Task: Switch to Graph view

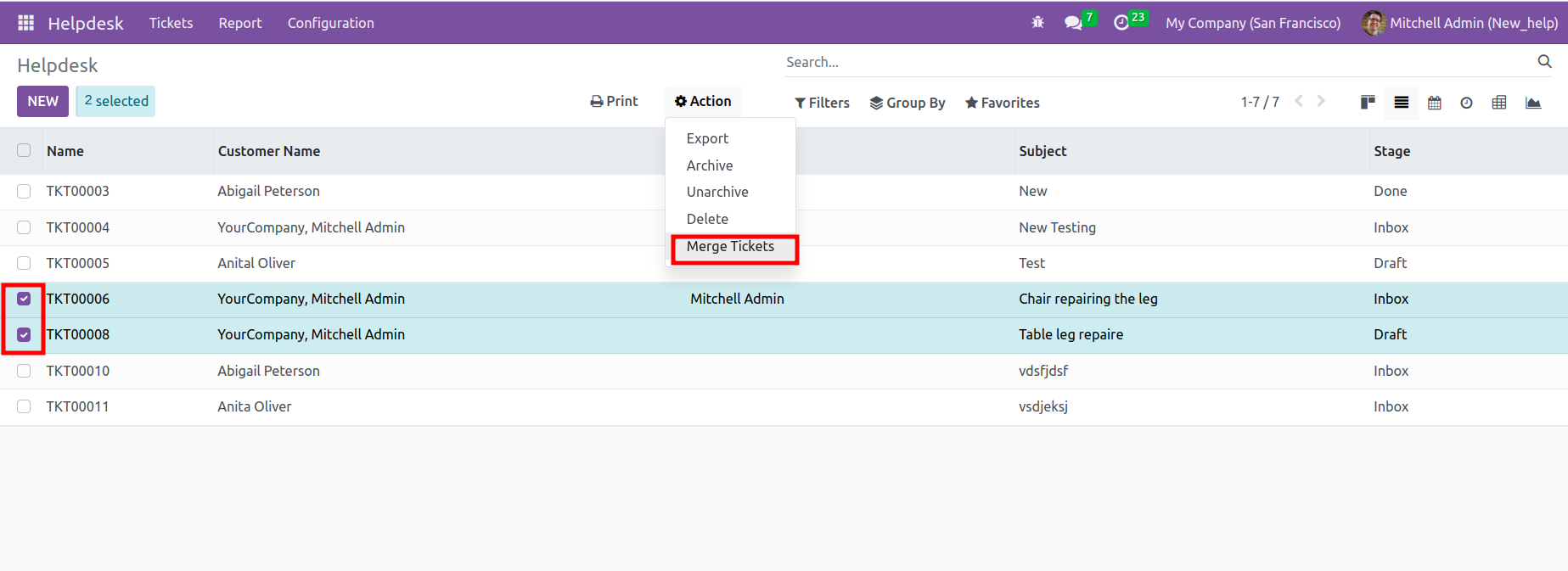Action: (1533, 103)
